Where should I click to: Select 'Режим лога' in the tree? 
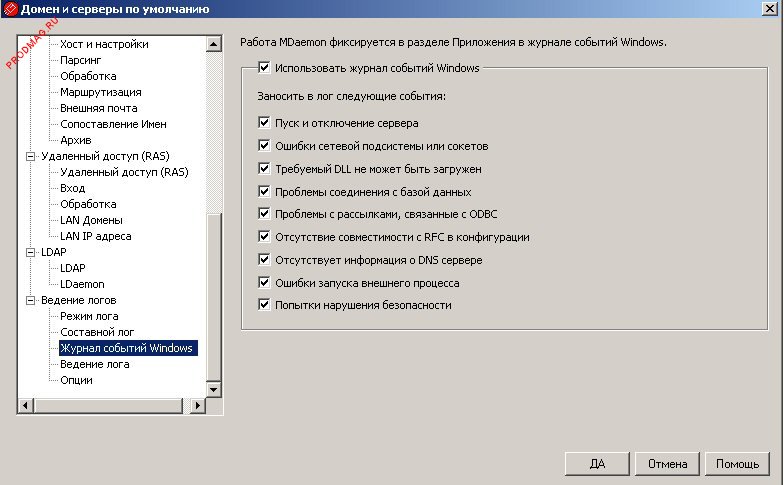tap(89, 316)
